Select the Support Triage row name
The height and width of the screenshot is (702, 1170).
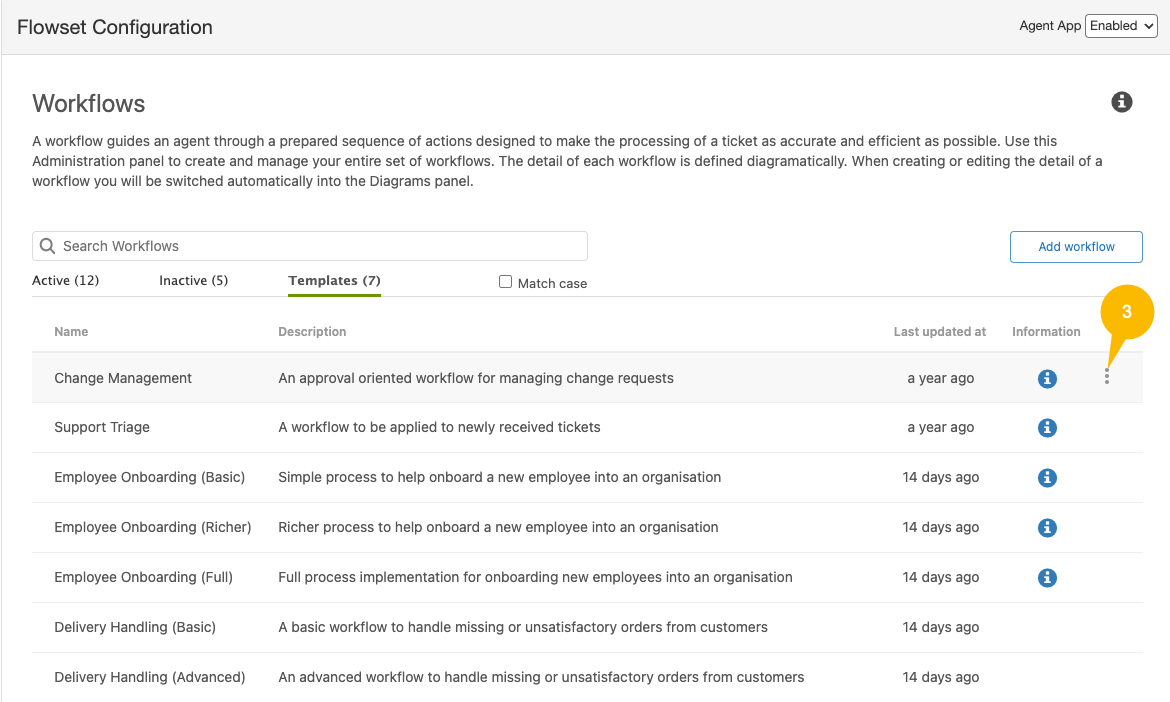point(102,427)
